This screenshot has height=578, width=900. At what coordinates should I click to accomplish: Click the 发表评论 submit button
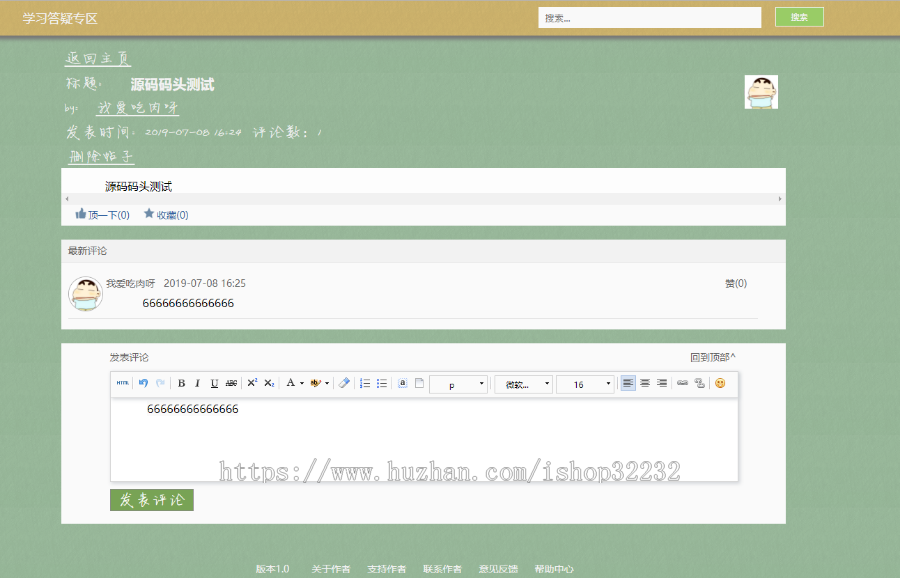[x=151, y=498]
